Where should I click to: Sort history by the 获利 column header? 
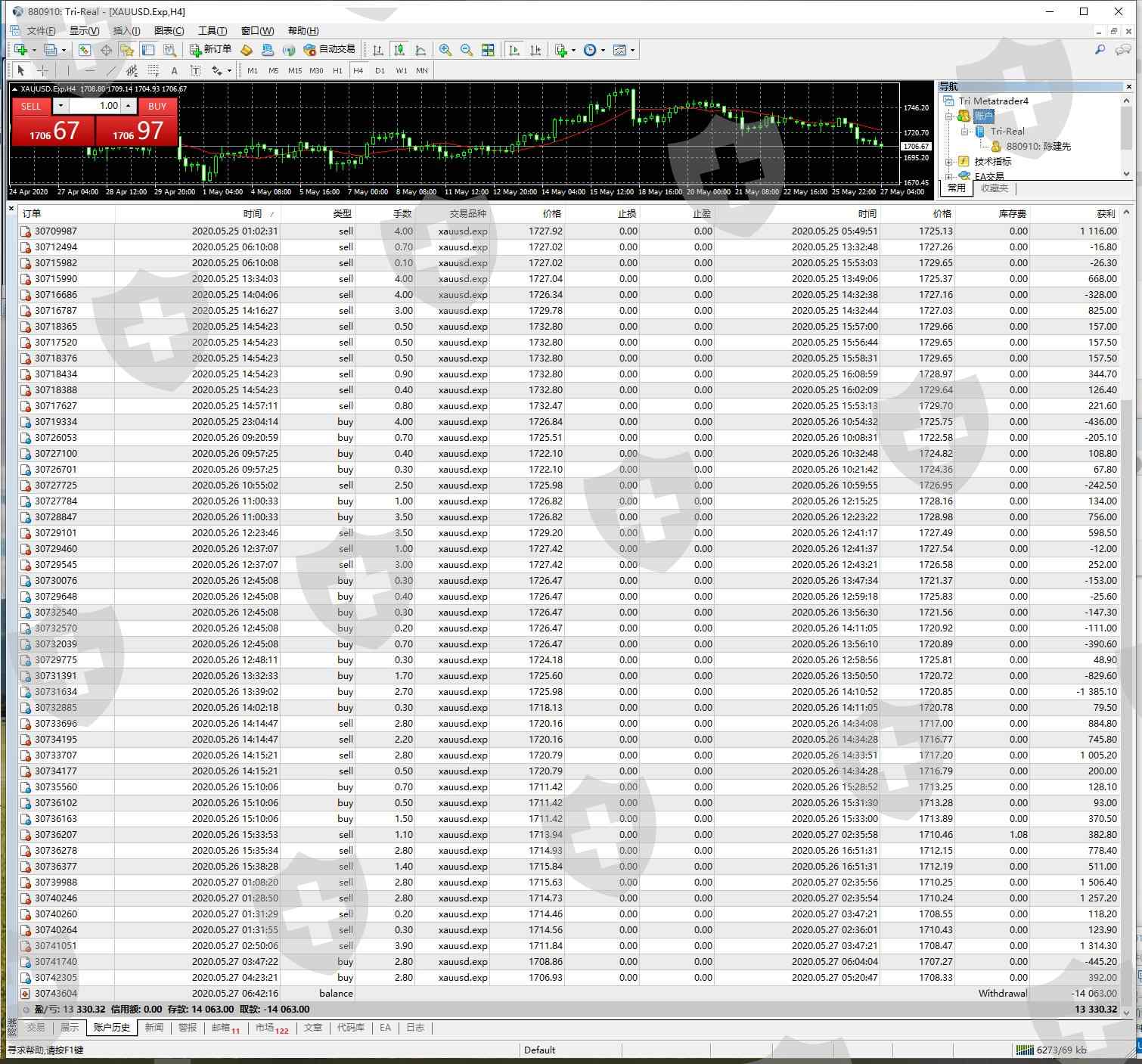click(x=1105, y=214)
